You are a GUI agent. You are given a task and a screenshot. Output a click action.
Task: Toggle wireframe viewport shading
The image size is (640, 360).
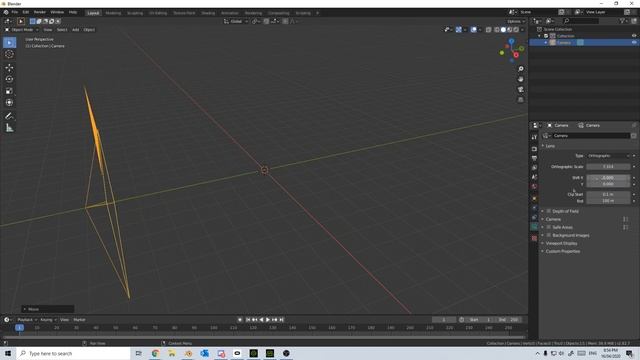tap(497, 30)
